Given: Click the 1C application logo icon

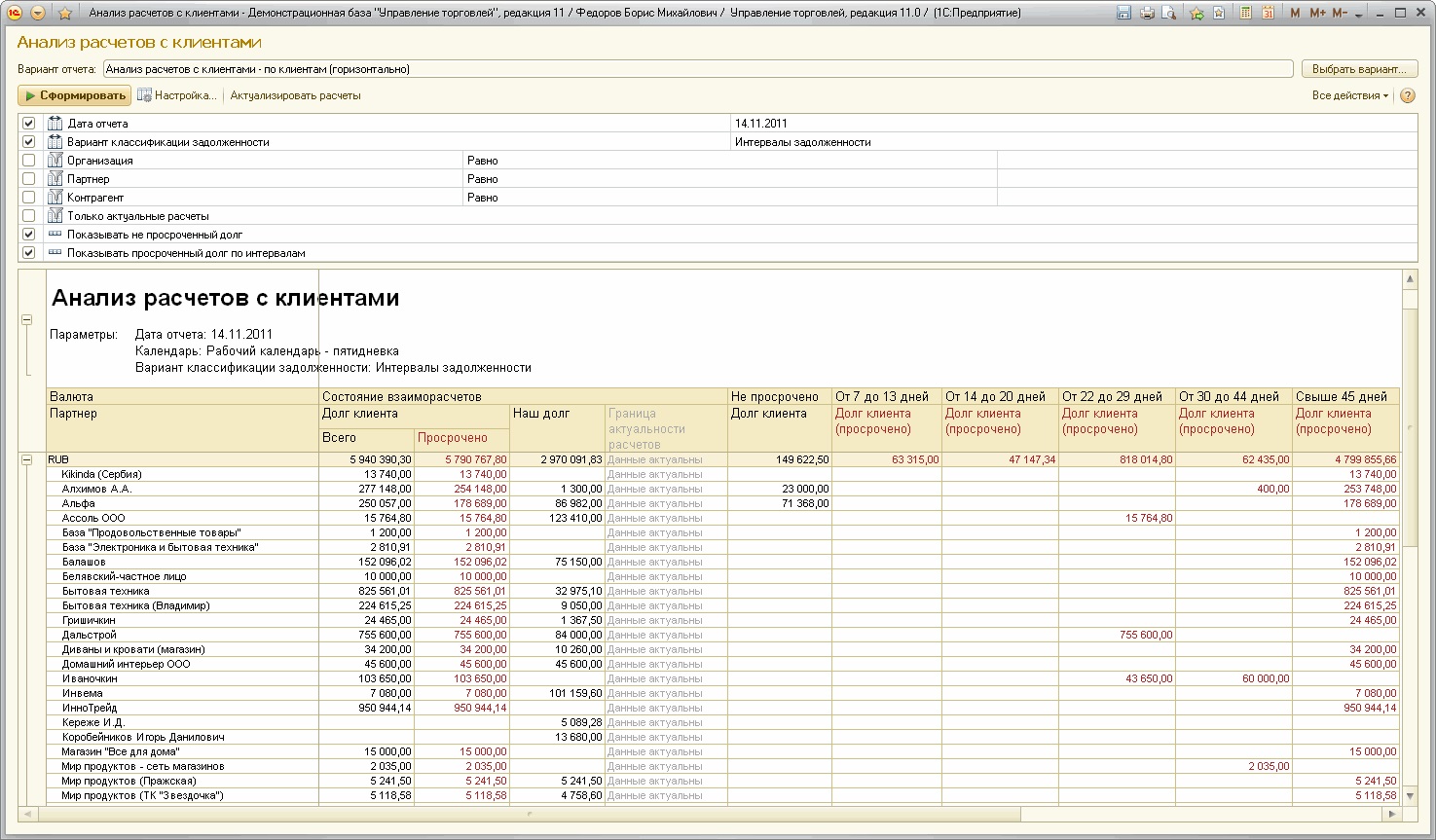Looking at the screenshot, I should coord(15,13).
